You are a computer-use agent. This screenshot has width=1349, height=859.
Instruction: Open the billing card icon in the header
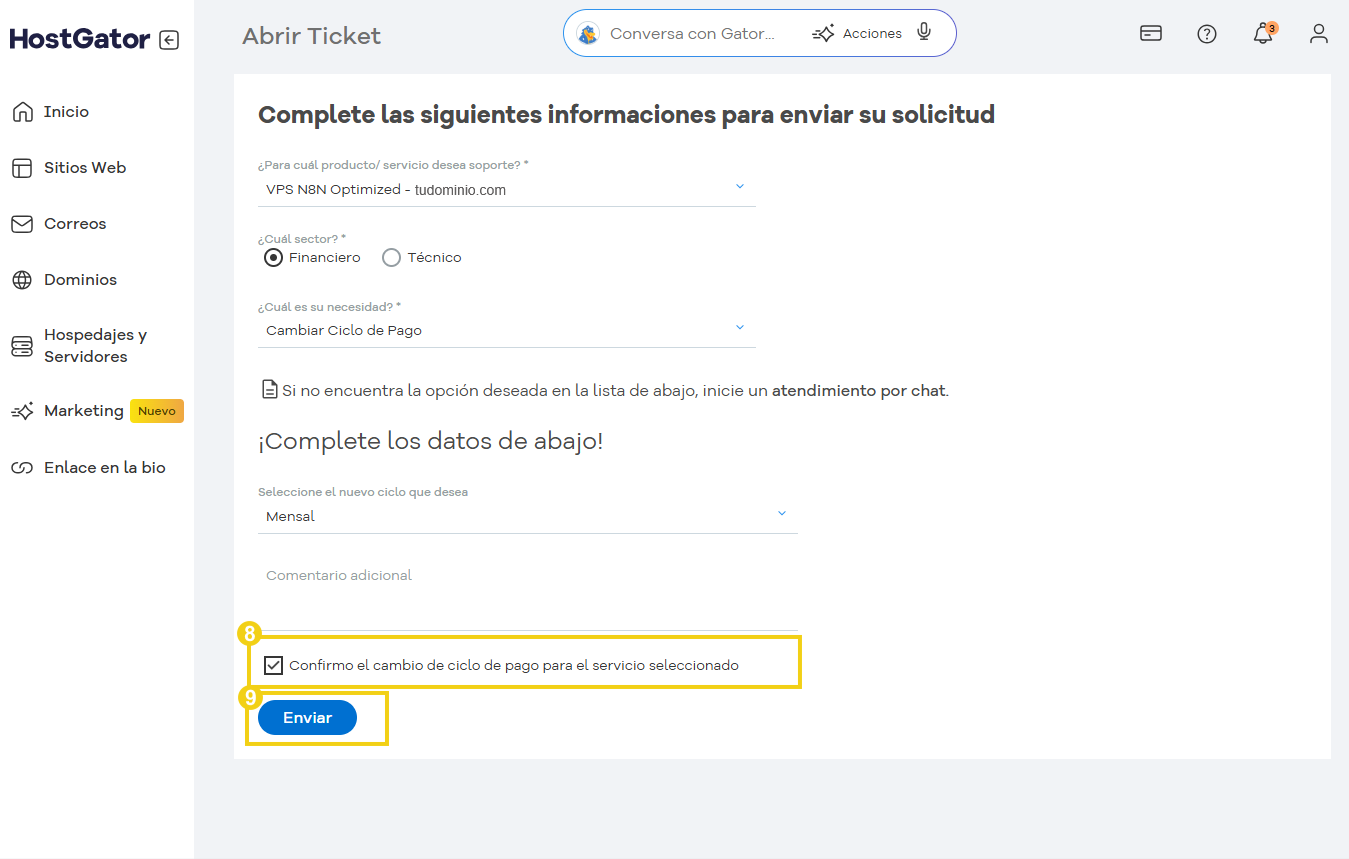coord(1150,33)
